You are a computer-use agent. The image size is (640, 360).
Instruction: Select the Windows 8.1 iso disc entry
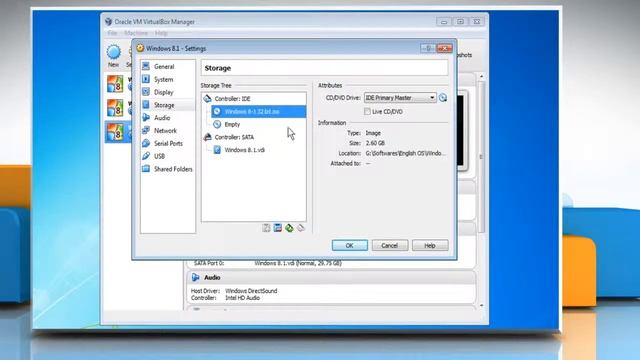point(259,111)
